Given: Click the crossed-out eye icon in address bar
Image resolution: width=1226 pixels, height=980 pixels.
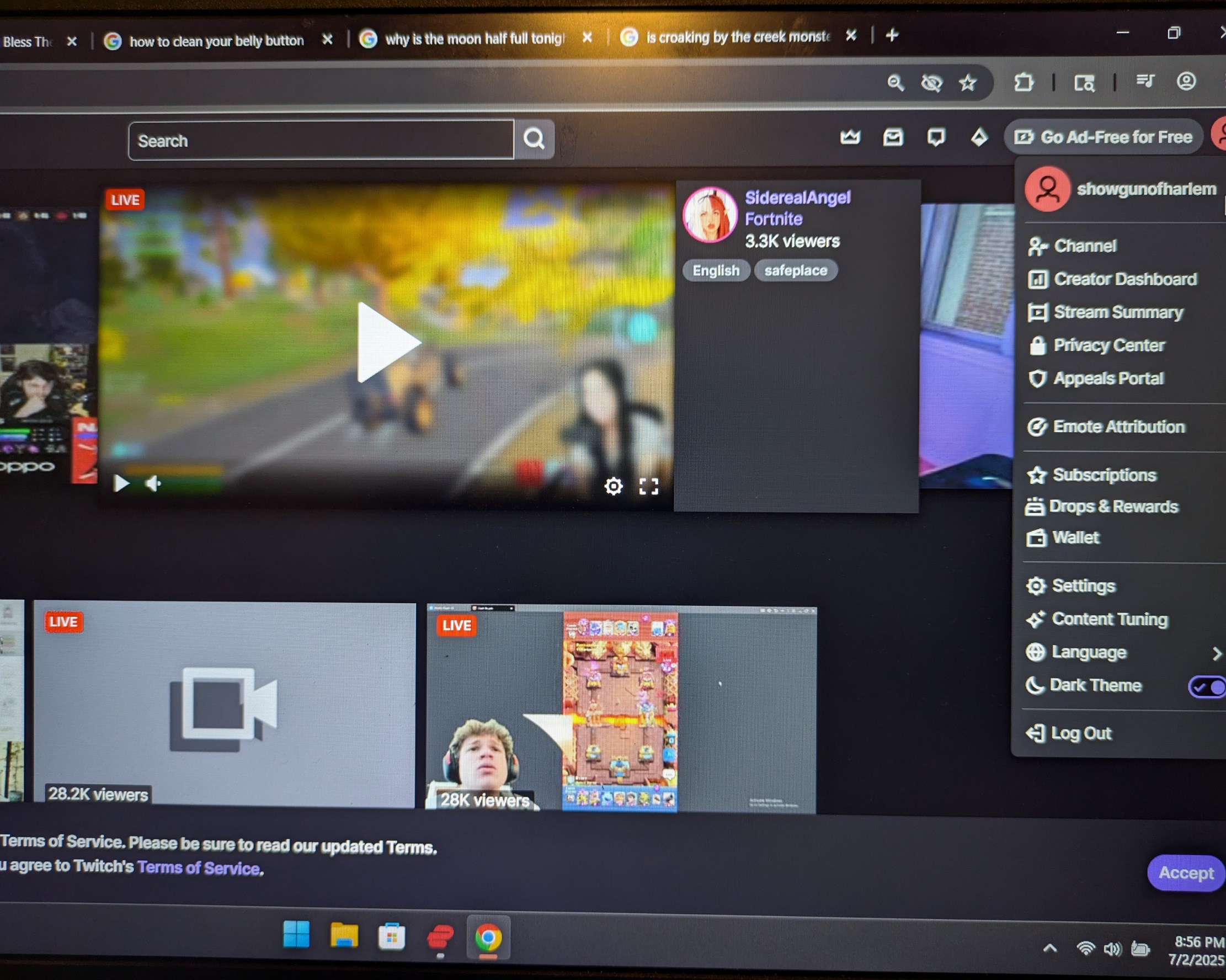Looking at the screenshot, I should tap(931, 83).
